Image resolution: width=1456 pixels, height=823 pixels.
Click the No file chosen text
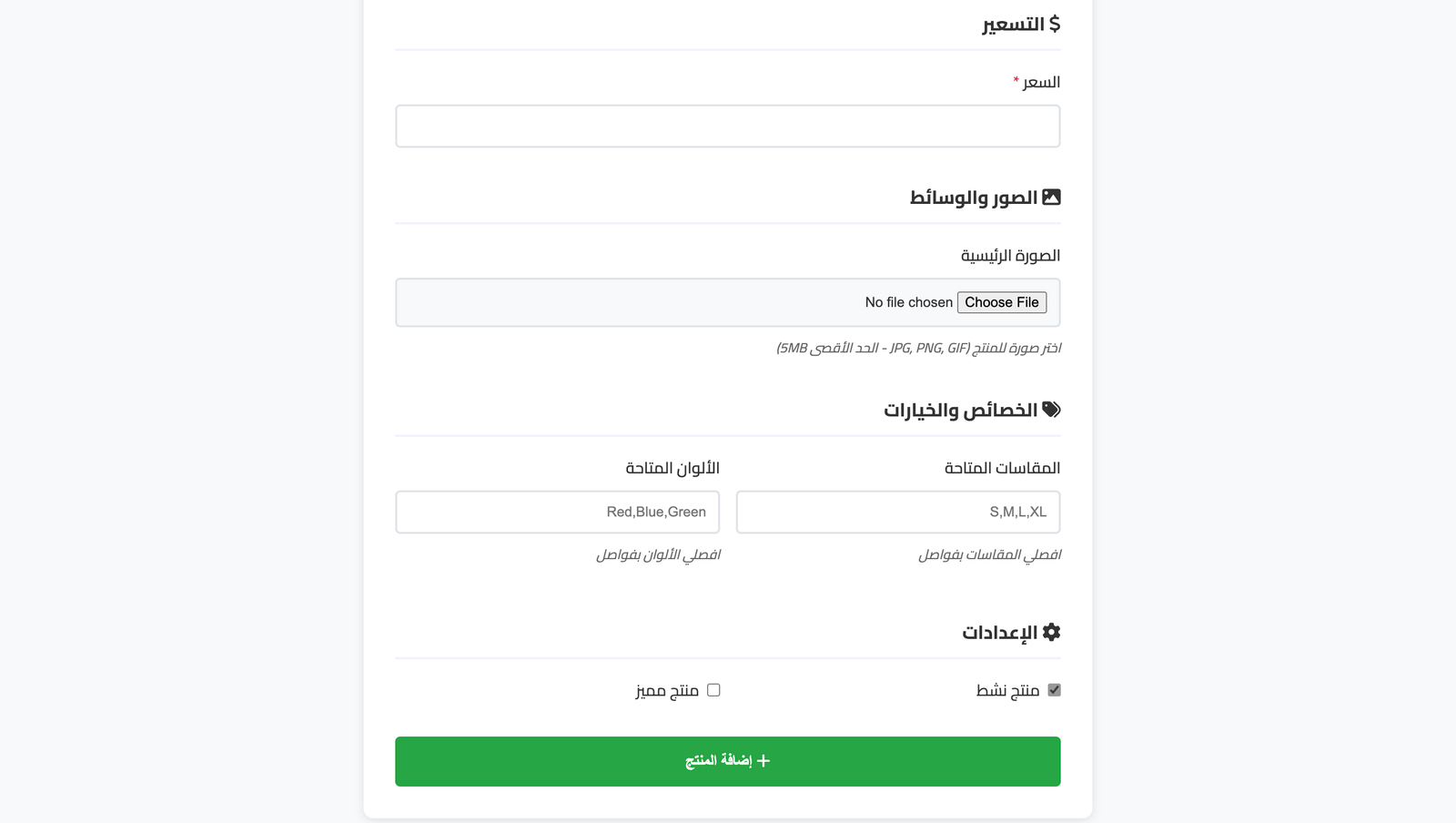[x=908, y=302]
